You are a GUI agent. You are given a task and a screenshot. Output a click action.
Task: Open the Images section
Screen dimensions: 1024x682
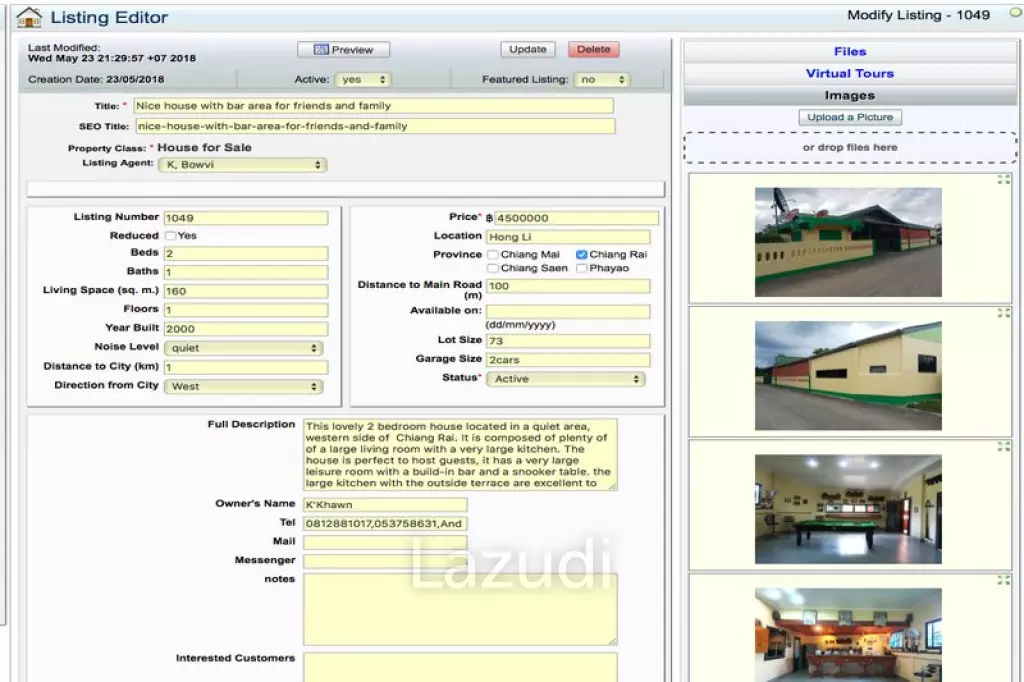(850, 95)
